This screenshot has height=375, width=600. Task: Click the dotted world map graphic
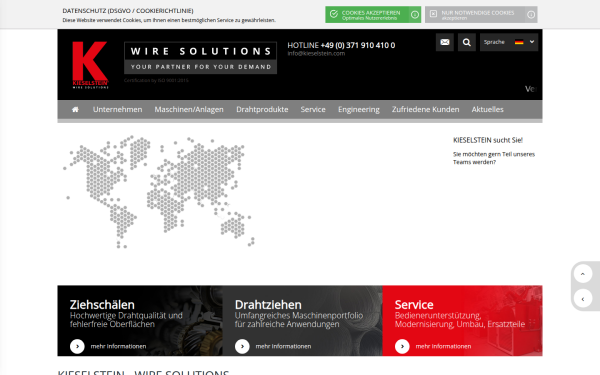click(x=159, y=191)
